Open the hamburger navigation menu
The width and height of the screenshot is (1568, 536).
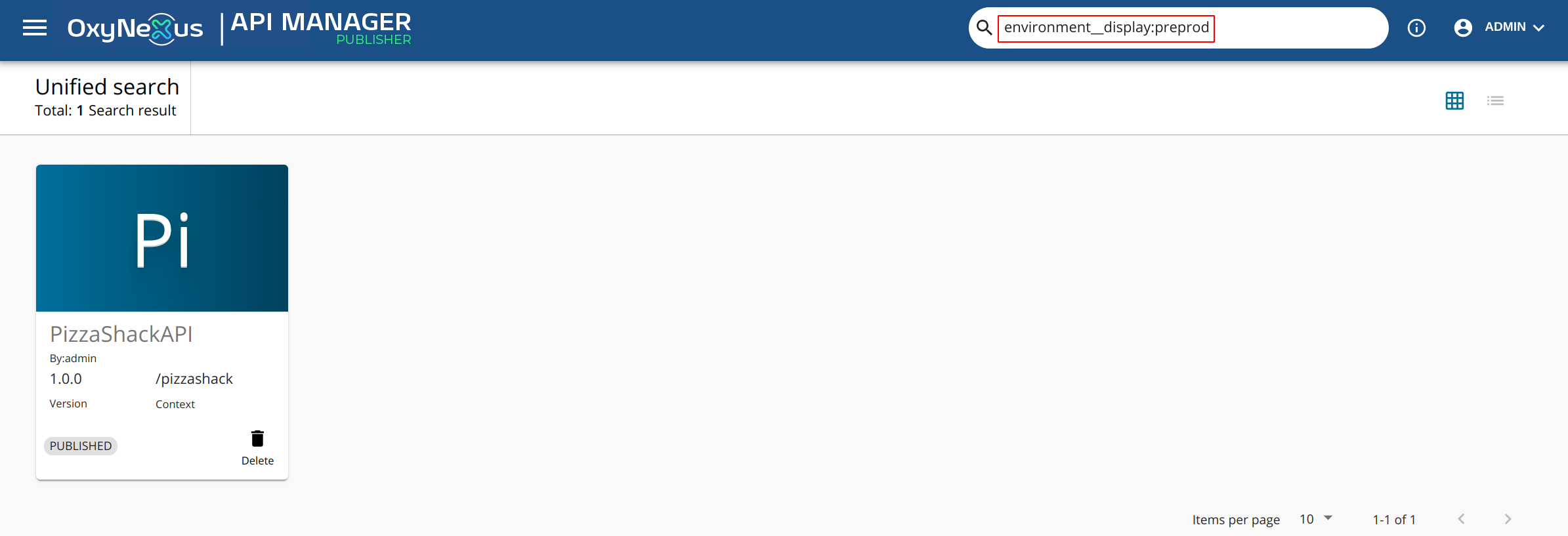(35, 28)
